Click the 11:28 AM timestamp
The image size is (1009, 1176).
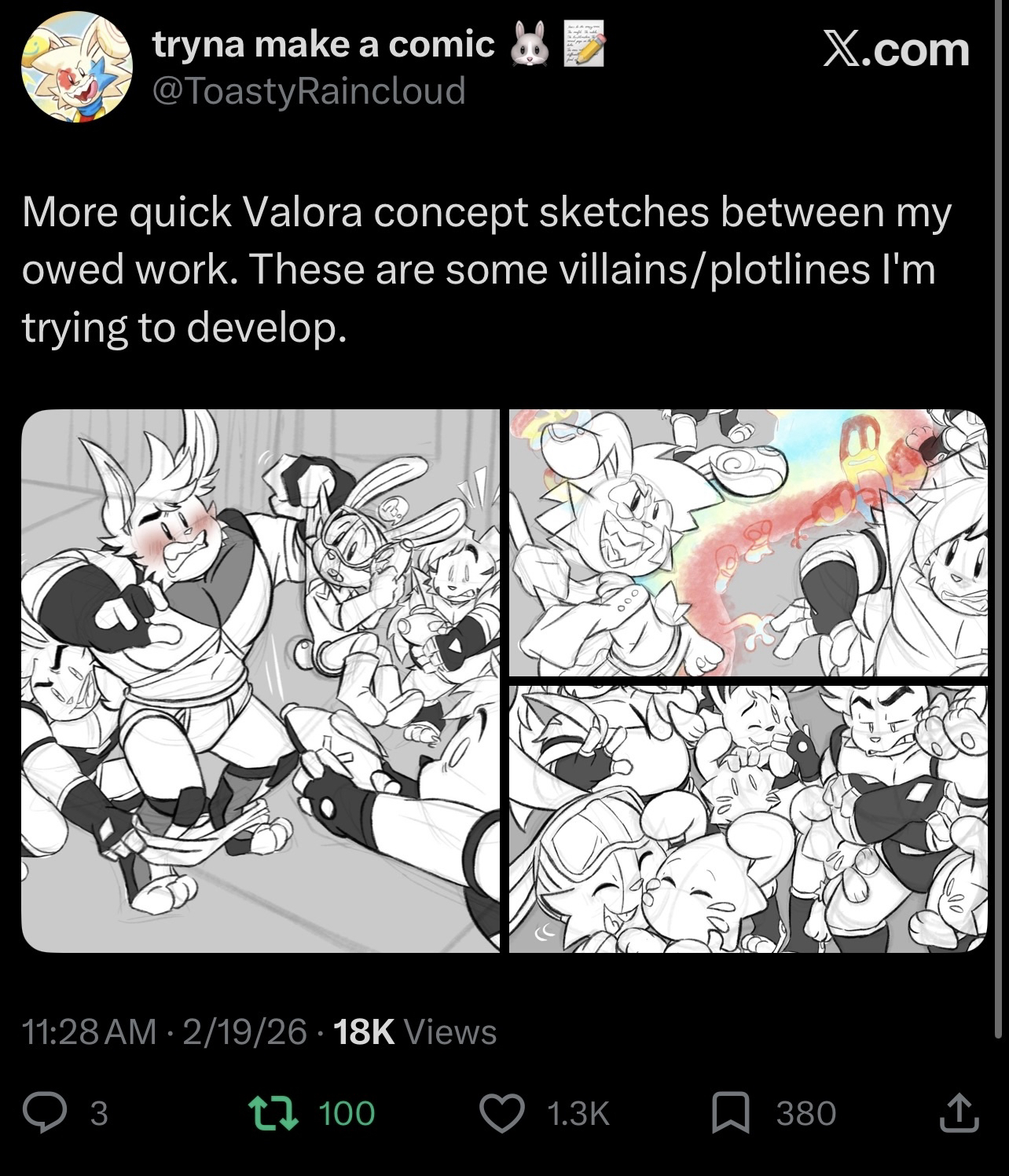90,1031
